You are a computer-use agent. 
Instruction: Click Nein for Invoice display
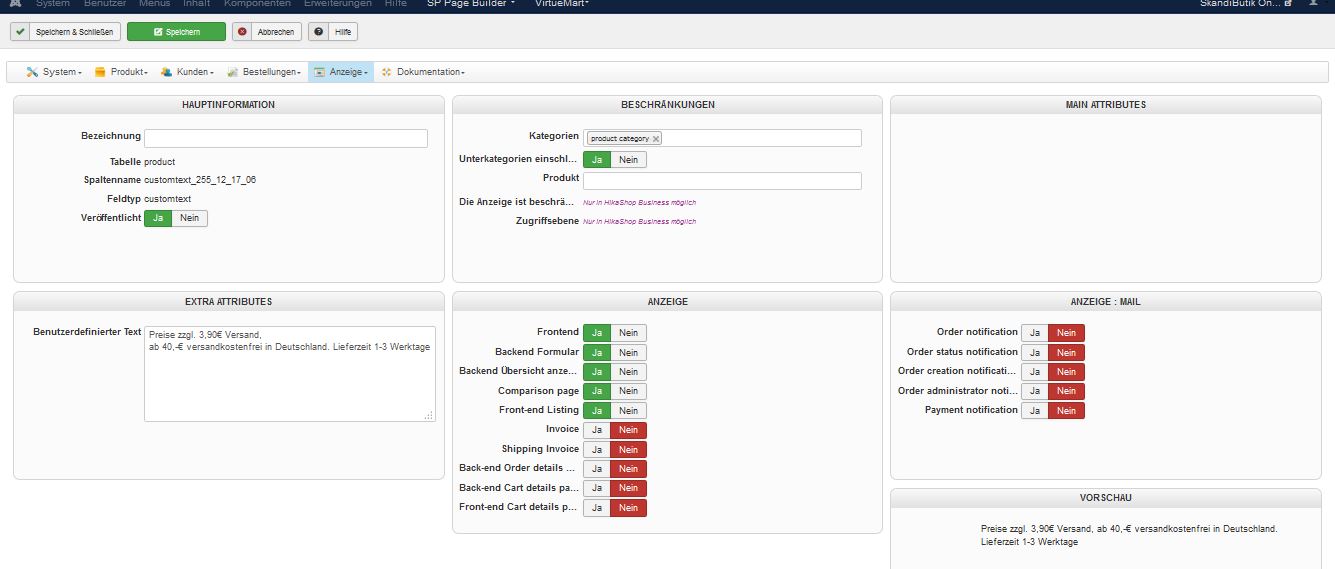pyautogui.click(x=629, y=430)
